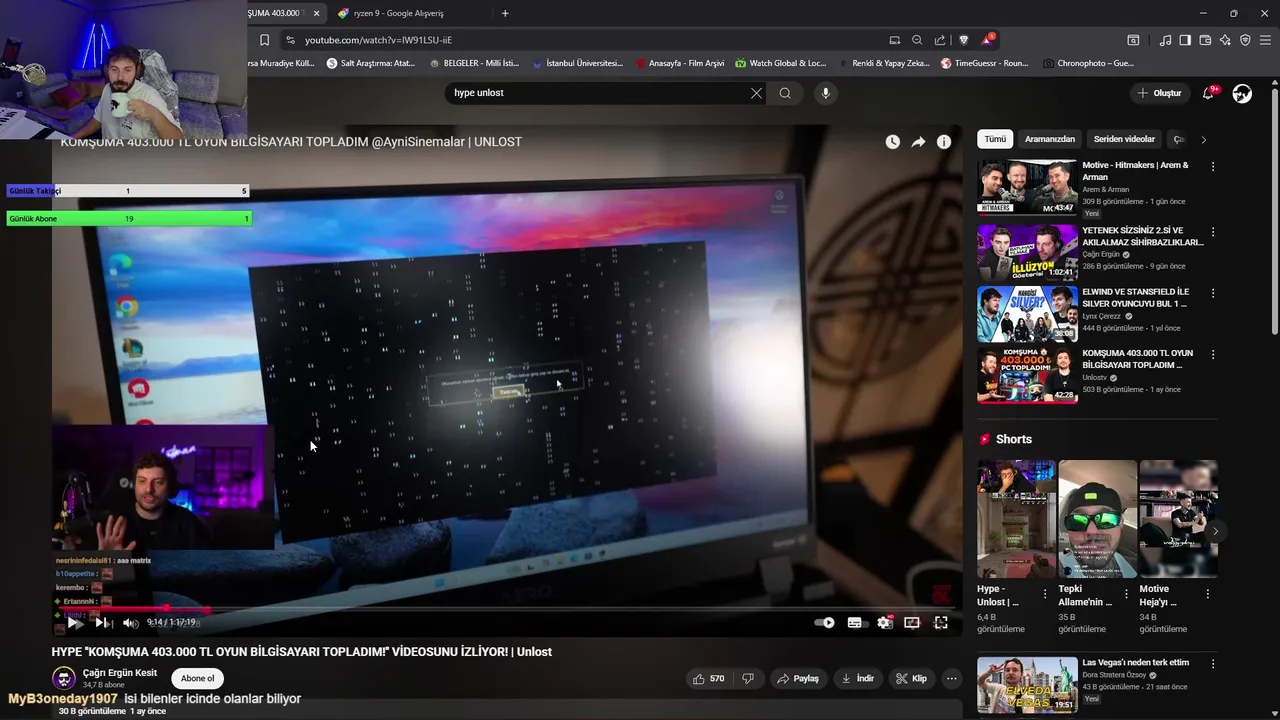
Task: Select the Tümü filter chip
Action: coord(995,139)
